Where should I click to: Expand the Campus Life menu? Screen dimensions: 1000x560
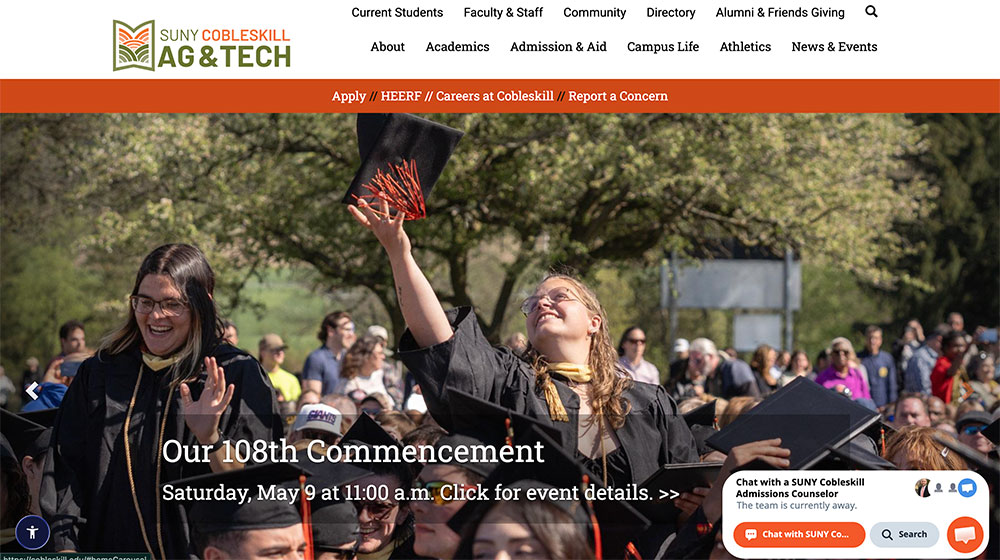663,47
